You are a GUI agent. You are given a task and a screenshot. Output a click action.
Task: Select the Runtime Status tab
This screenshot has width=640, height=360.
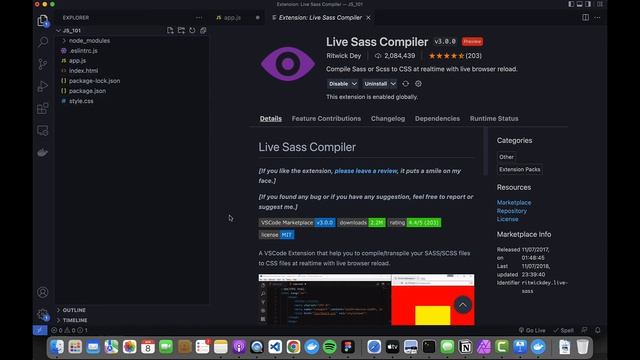click(x=494, y=118)
